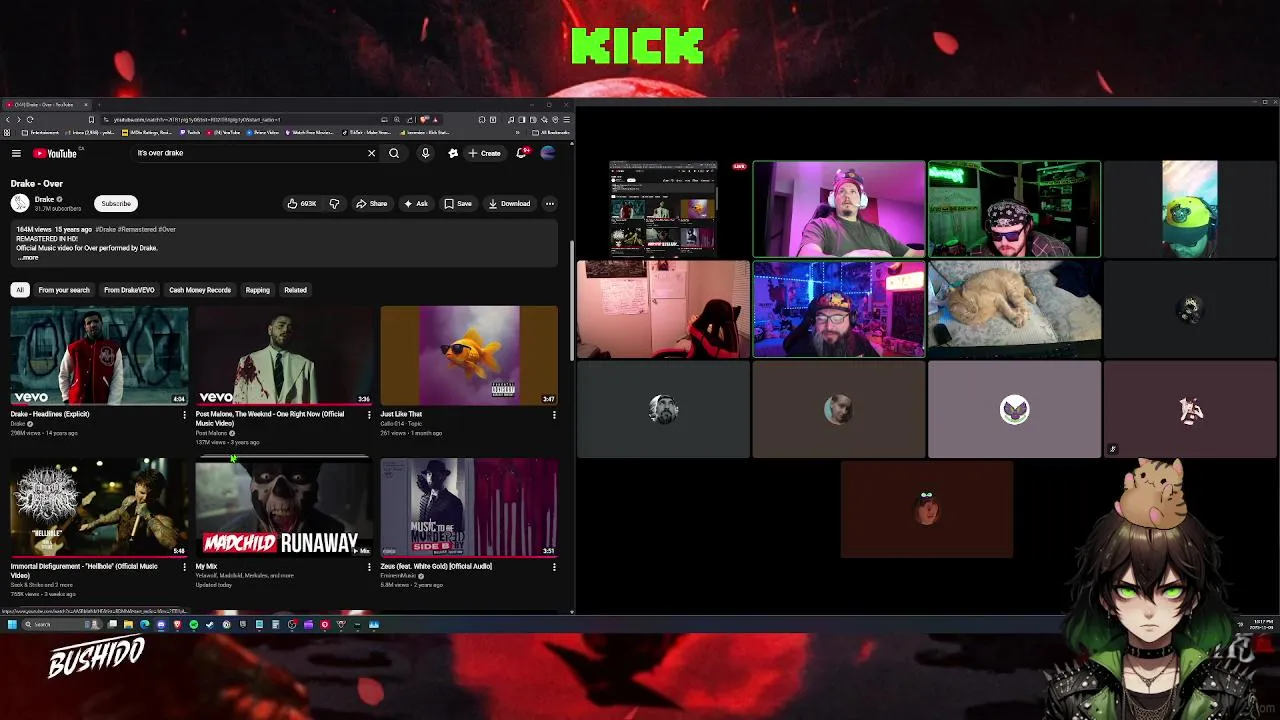Subscribe to the Drake channel
The width and height of the screenshot is (1280, 720).
tap(116, 204)
